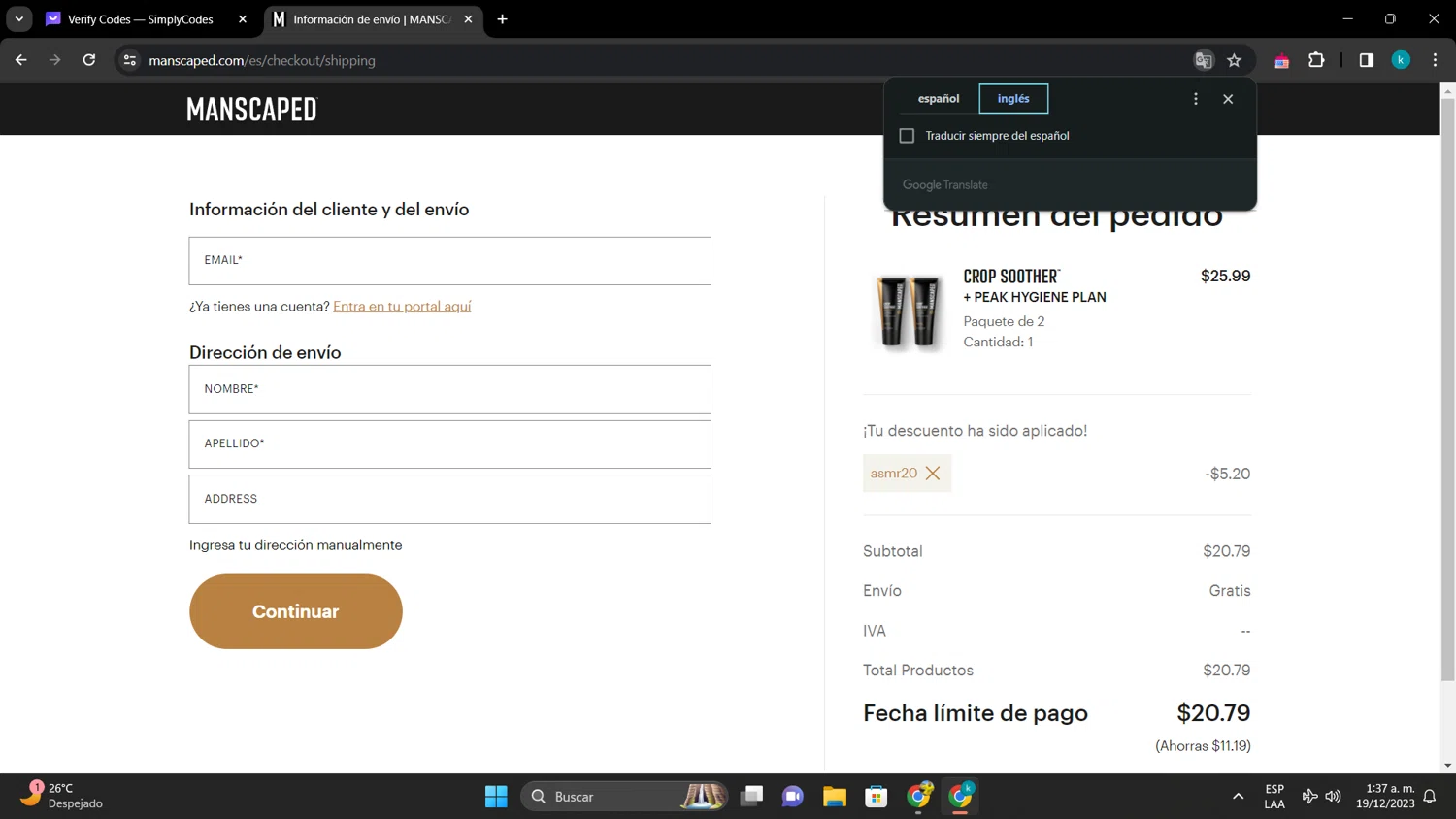Image resolution: width=1456 pixels, height=819 pixels.
Task: Open the weather widget 26°C Despejado
Action: [63, 796]
